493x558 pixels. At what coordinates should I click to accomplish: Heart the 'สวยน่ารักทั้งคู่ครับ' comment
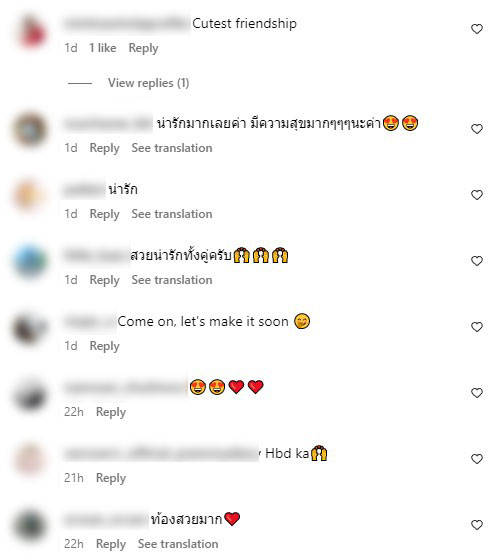point(477,261)
